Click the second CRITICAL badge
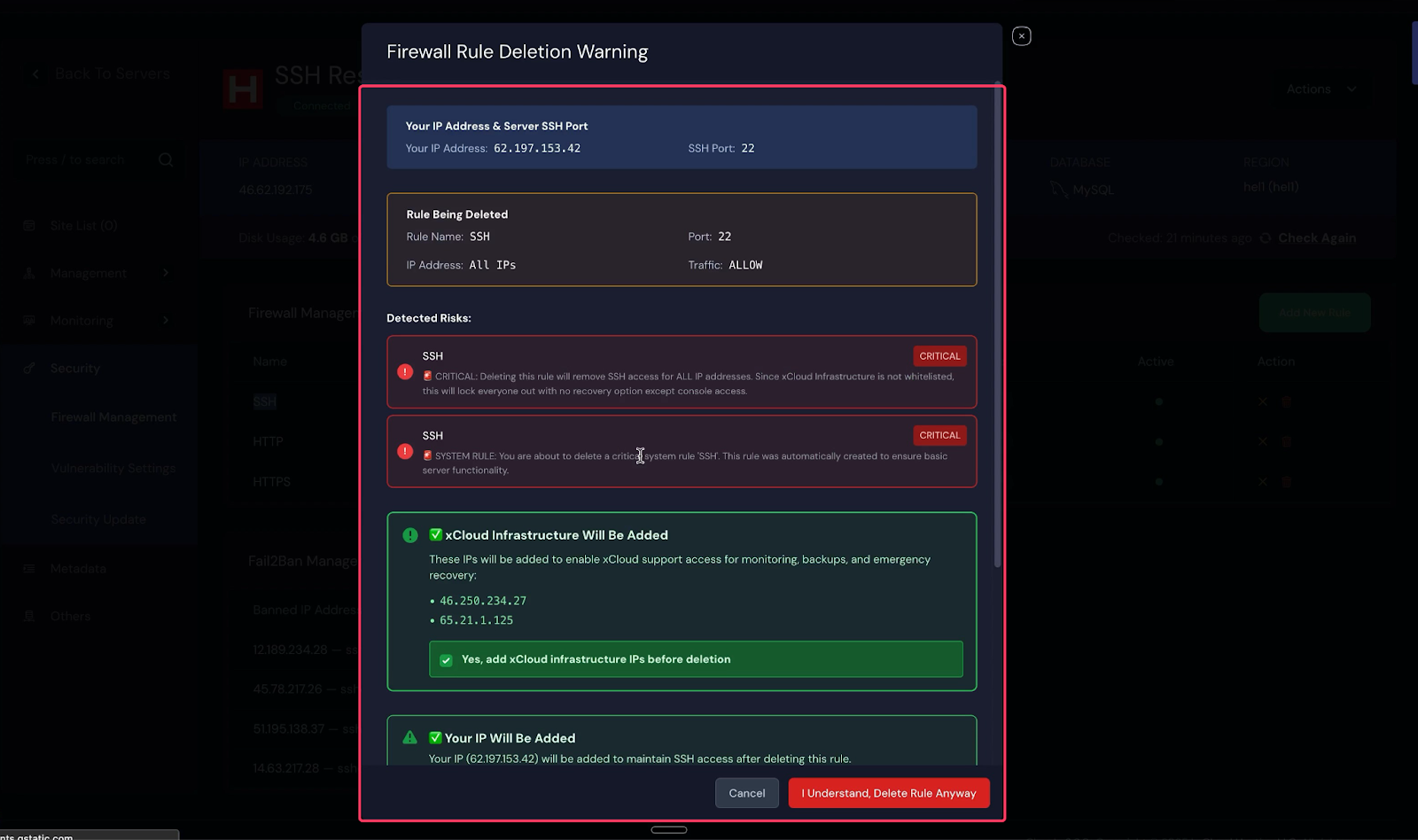1418x840 pixels. [939, 435]
